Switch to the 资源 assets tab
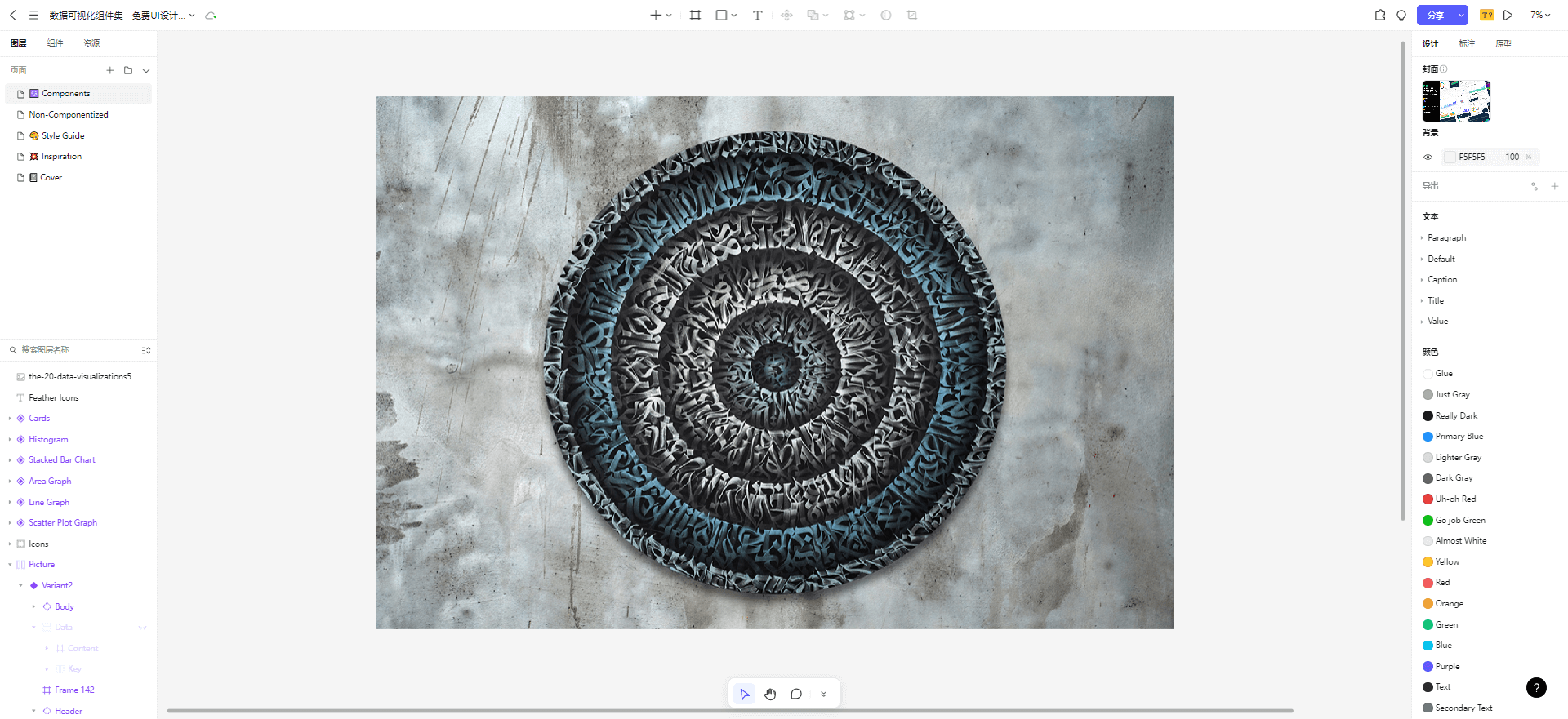Viewport: 1568px width, 719px height. [91, 42]
